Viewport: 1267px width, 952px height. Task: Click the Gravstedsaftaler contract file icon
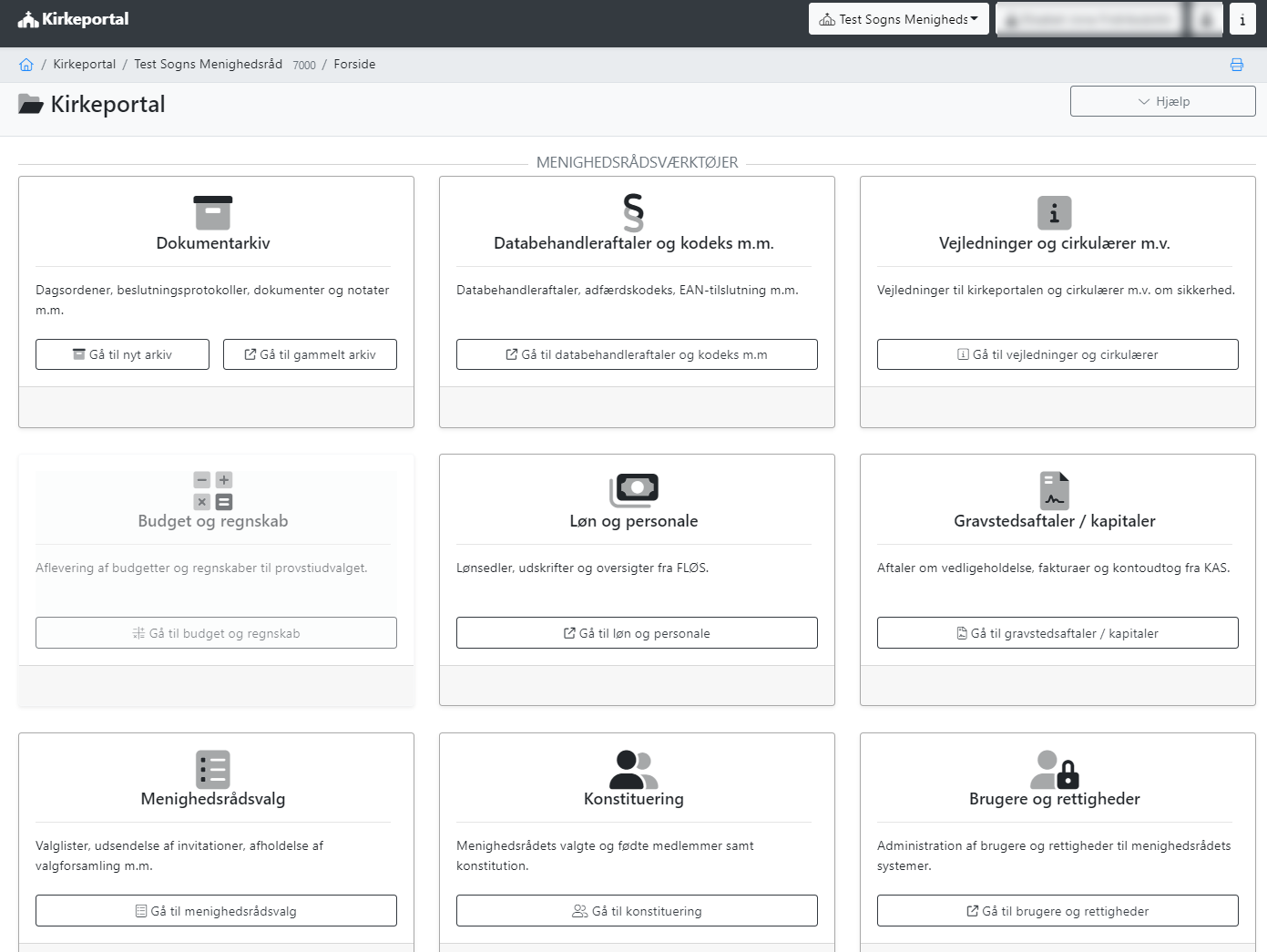pos(1055,491)
